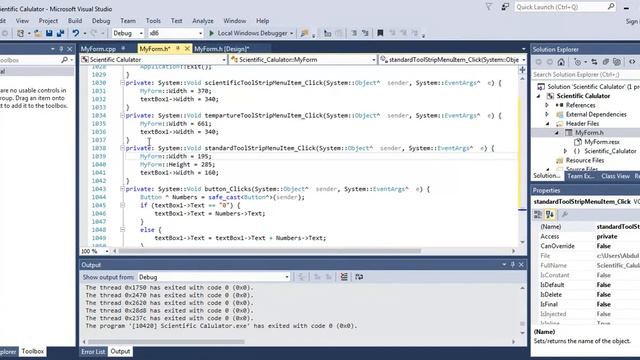This screenshot has height=360, width=640.
Task: Pin the MyForm.h tab
Action: click(x=178, y=49)
